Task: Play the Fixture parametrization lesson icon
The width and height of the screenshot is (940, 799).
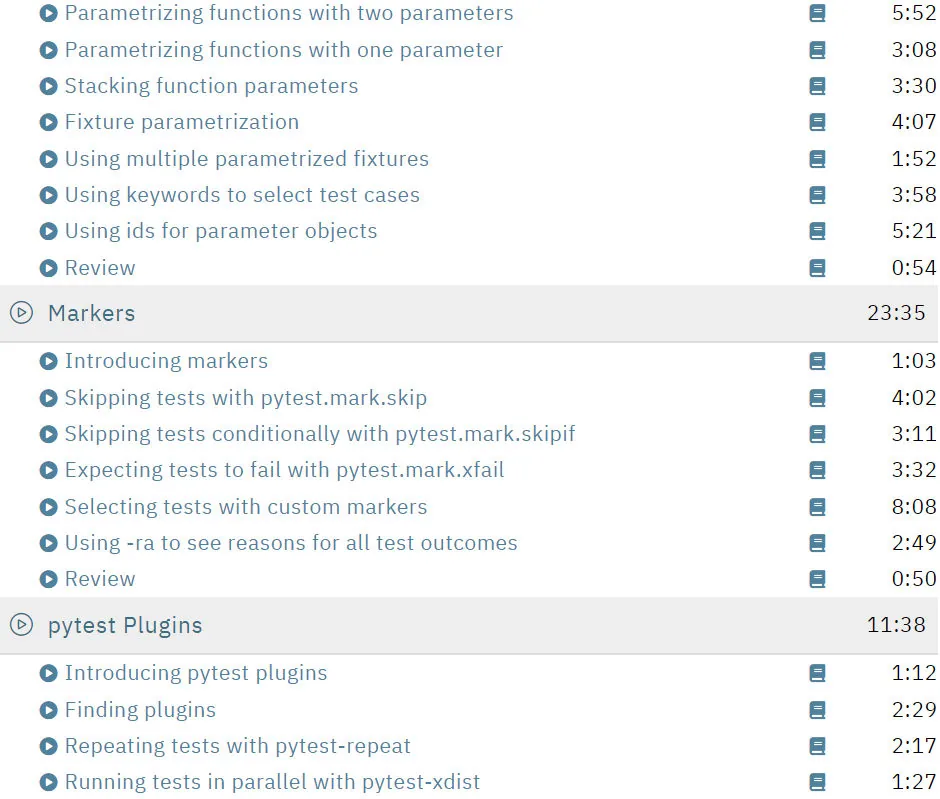Action: pos(49,122)
